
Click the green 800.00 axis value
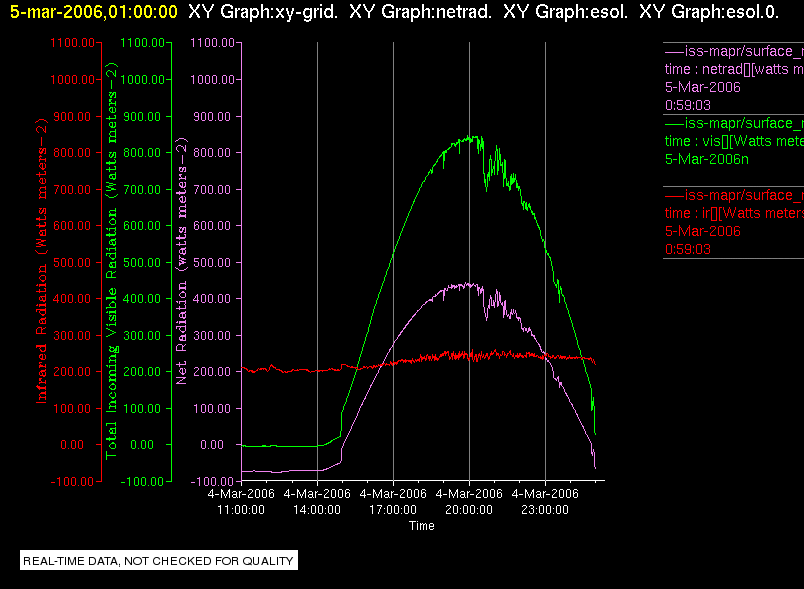click(142, 153)
